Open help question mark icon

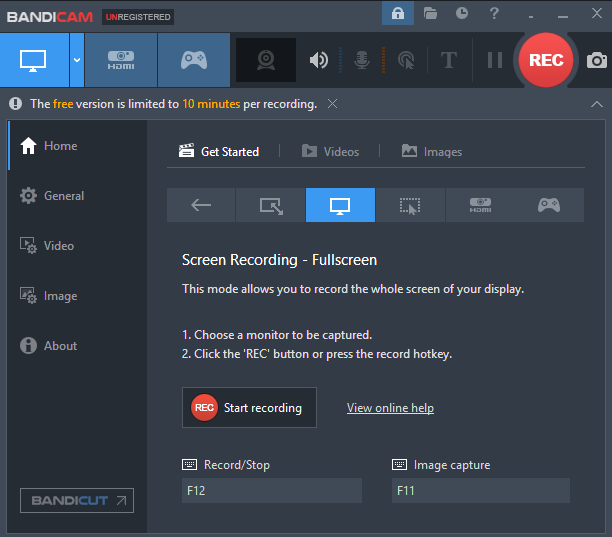(x=494, y=13)
